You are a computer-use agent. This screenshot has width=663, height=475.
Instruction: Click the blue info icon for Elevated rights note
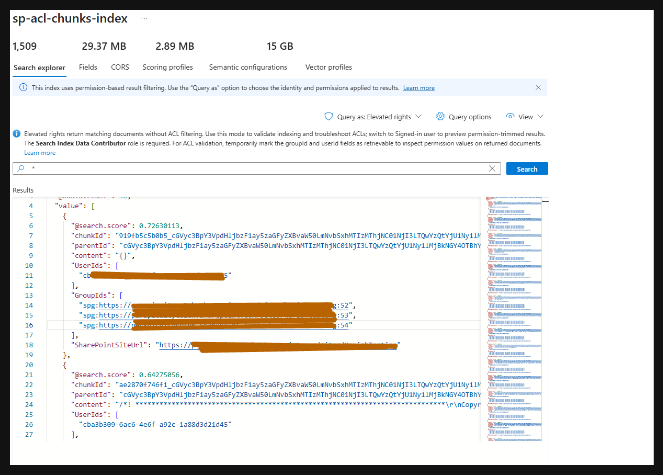(x=16, y=134)
